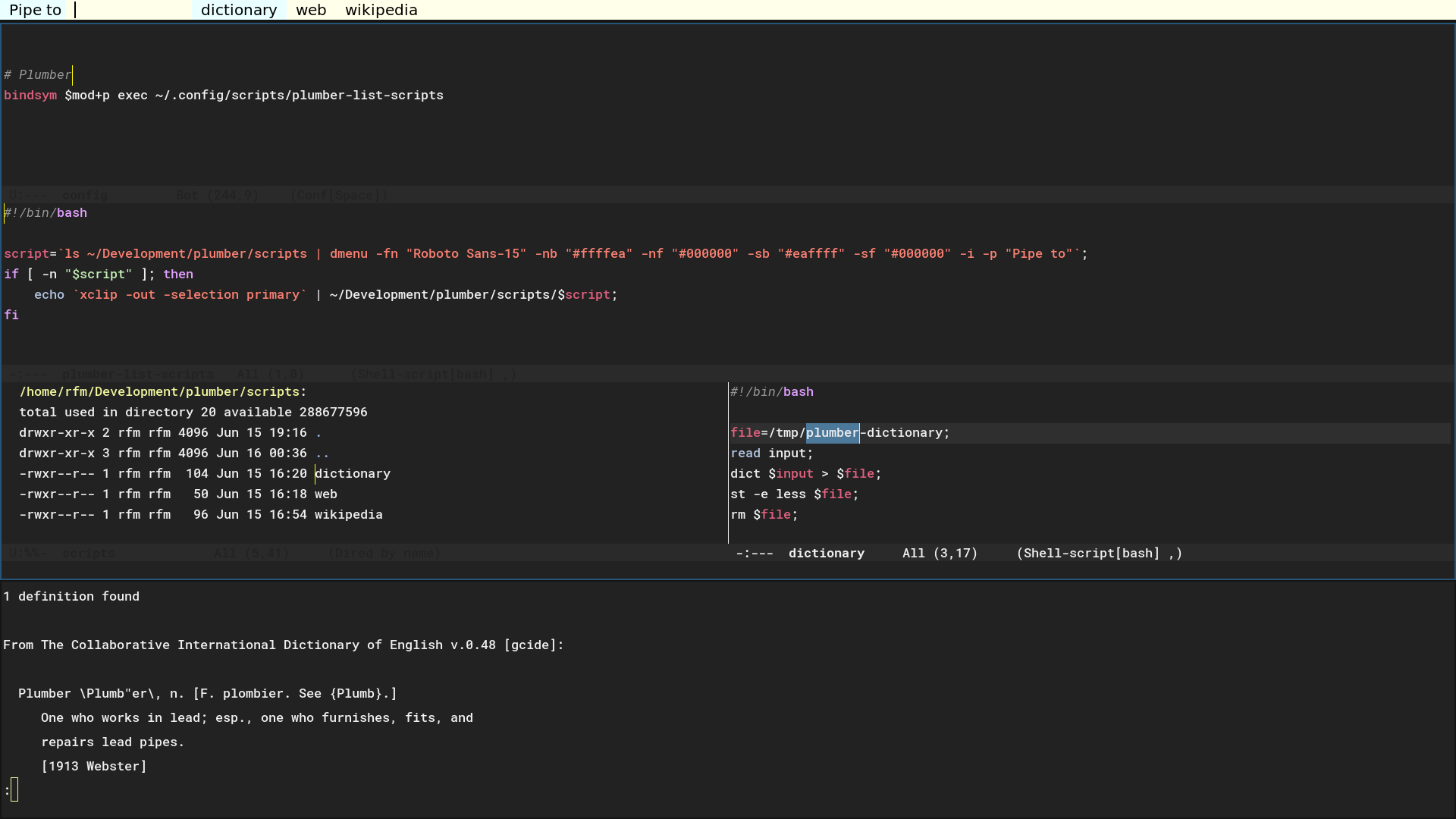
Task: Select the dictionary script in the Dired listing
Action: 353,473
